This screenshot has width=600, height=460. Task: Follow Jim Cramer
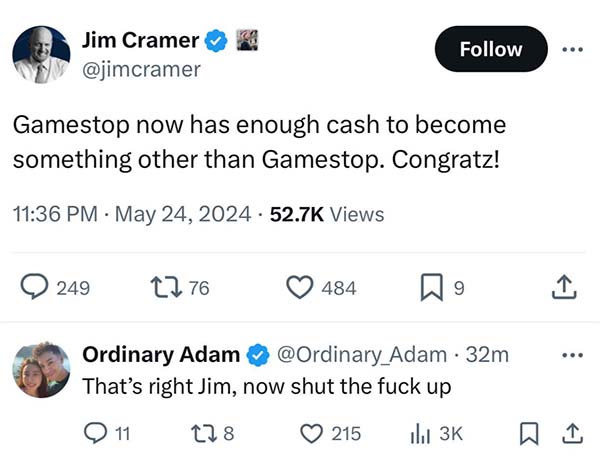pos(491,49)
